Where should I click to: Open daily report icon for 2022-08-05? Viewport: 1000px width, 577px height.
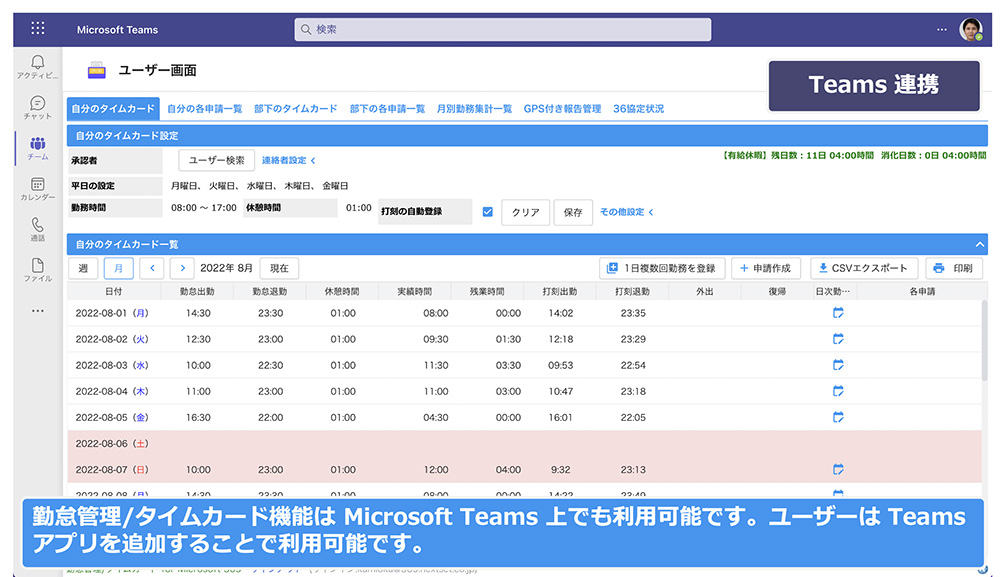coord(838,417)
